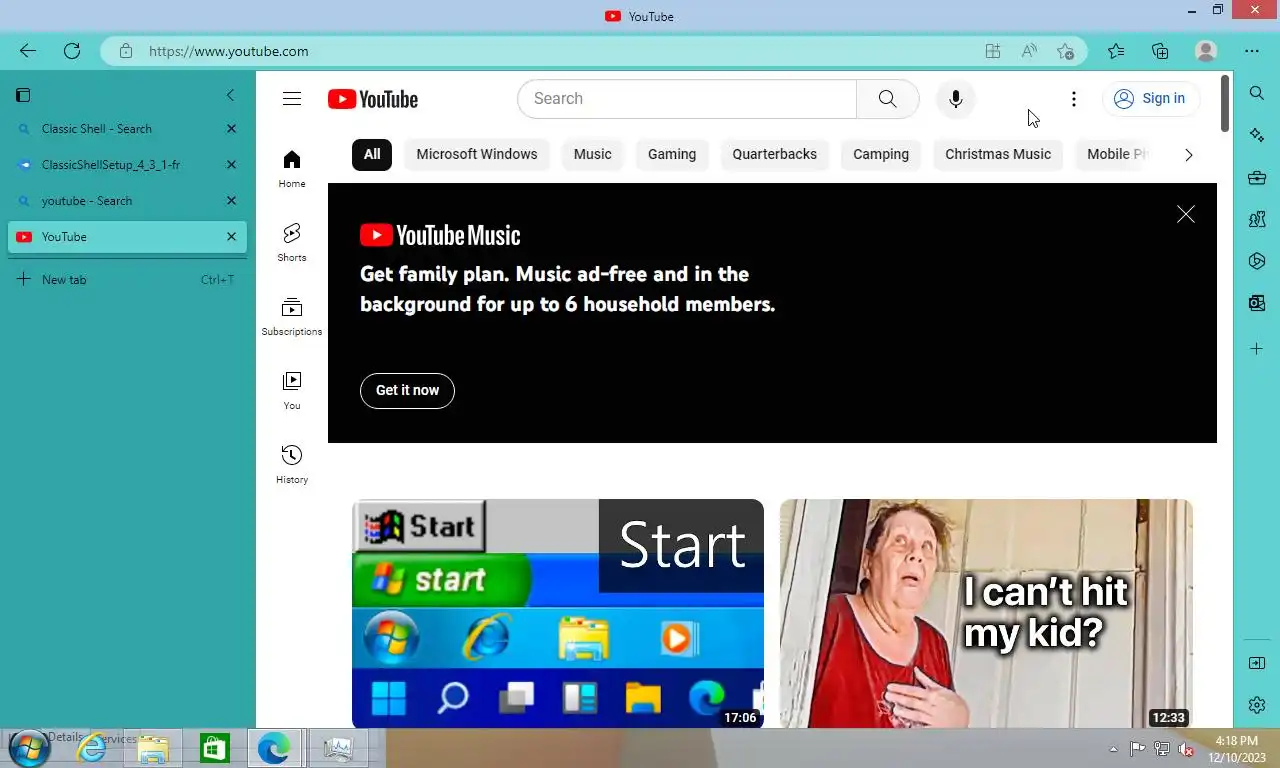This screenshot has width=1280, height=768.
Task: Open the Edge sidebar settings gear
Action: coord(1257,705)
